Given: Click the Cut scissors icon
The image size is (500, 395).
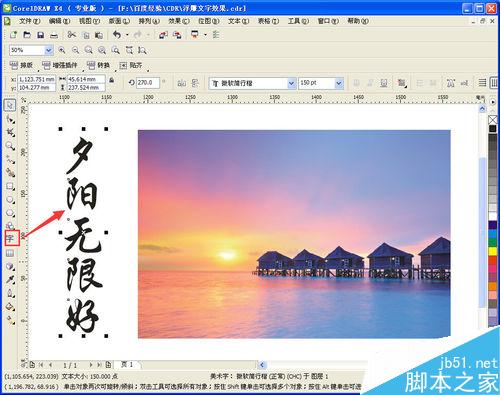Looking at the screenshot, I should [x=72, y=35].
